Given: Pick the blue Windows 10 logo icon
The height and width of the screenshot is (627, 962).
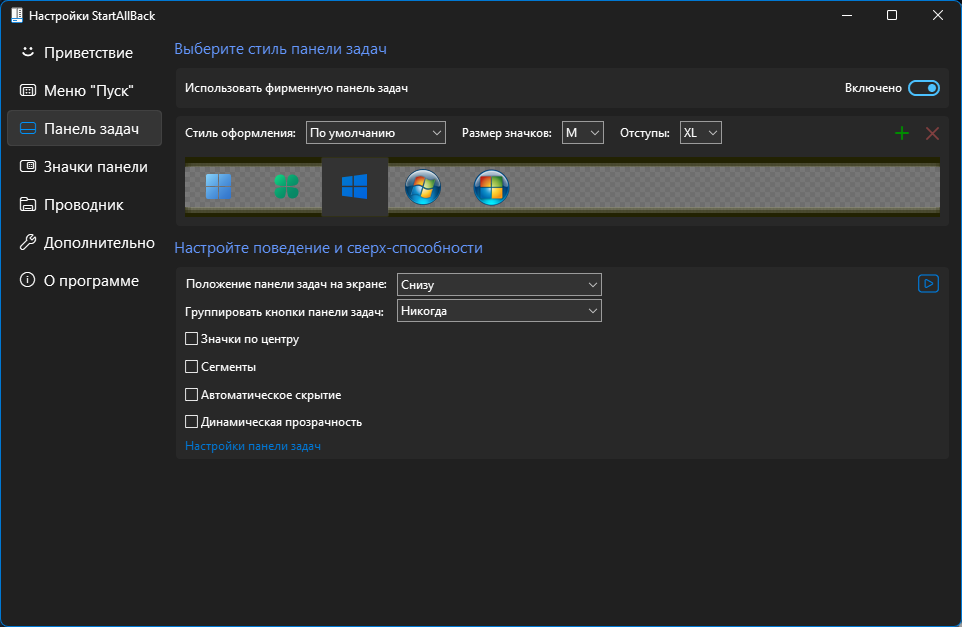Looking at the screenshot, I should coord(355,187).
